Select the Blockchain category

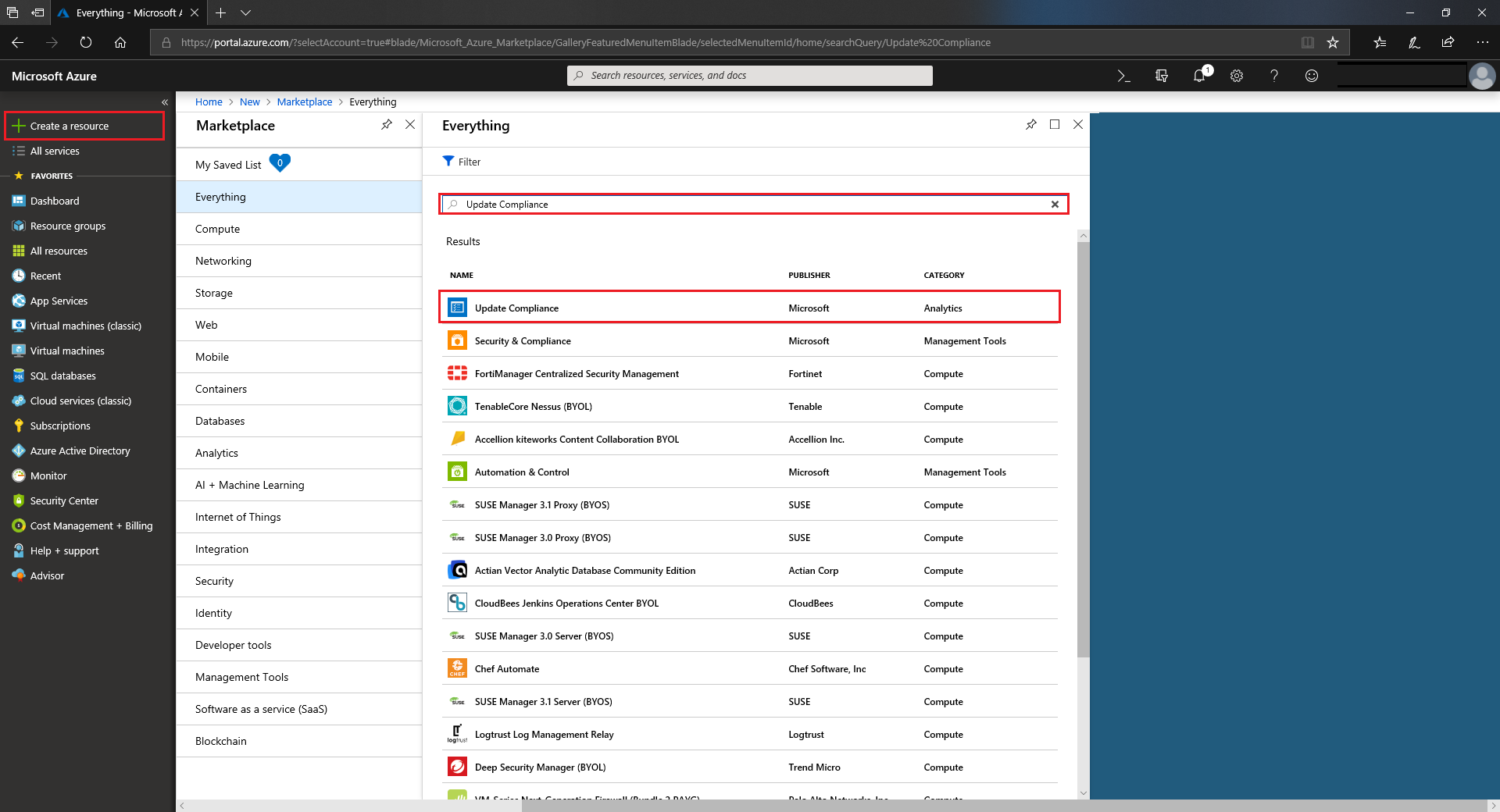coord(298,741)
